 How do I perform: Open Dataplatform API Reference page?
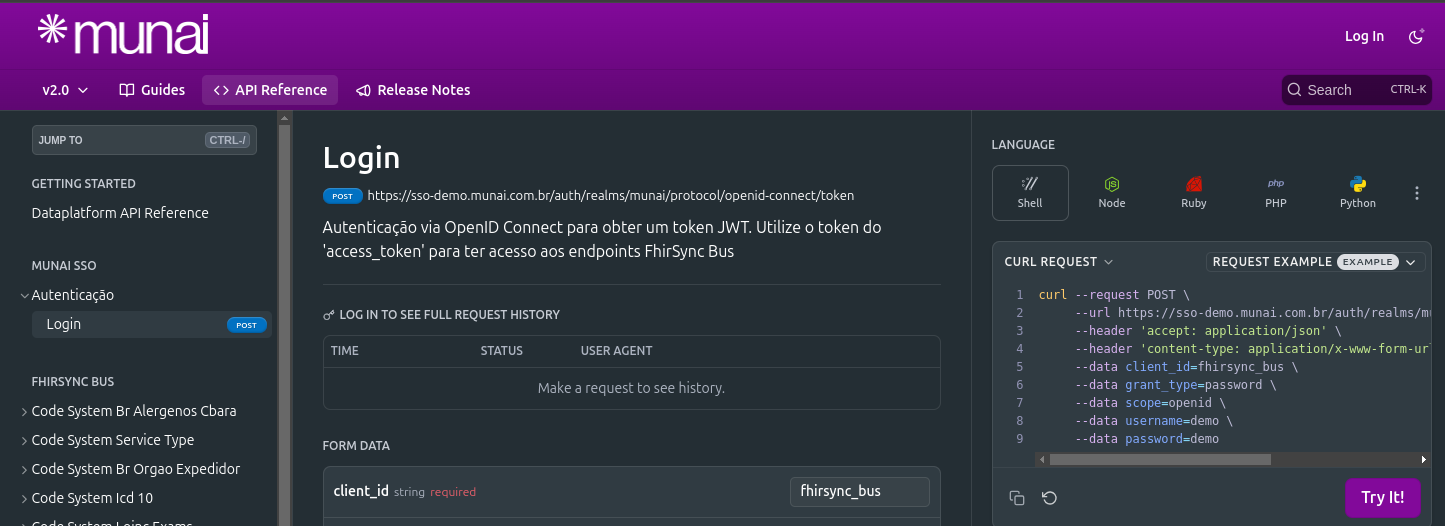click(x=120, y=213)
